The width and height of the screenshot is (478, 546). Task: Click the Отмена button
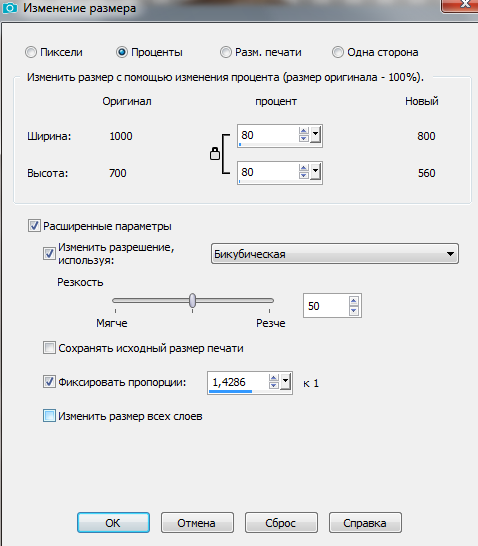tap(197, 523)
